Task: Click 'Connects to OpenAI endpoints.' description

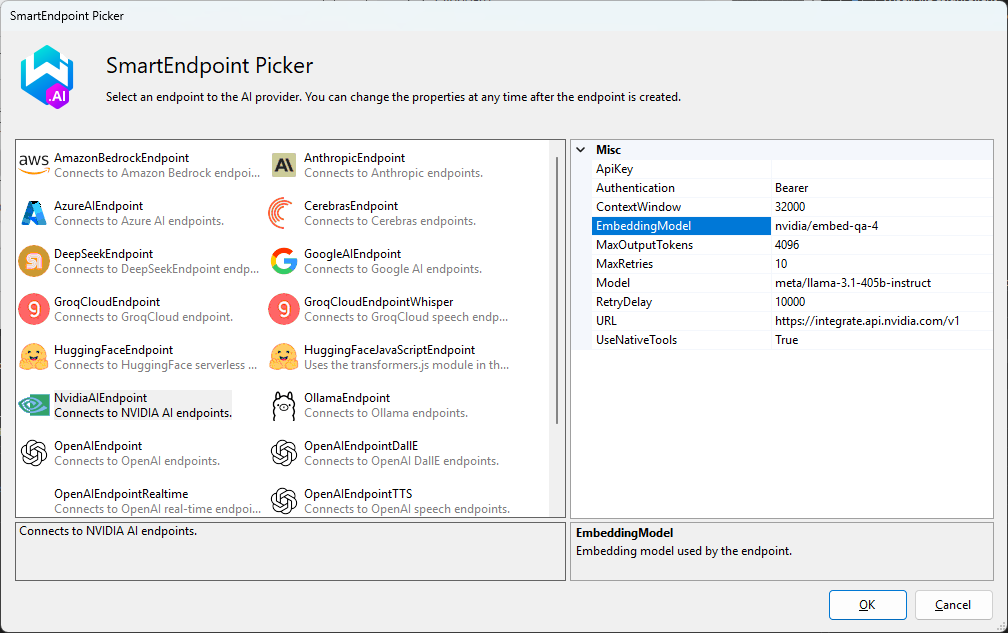Action: [137, 461]
